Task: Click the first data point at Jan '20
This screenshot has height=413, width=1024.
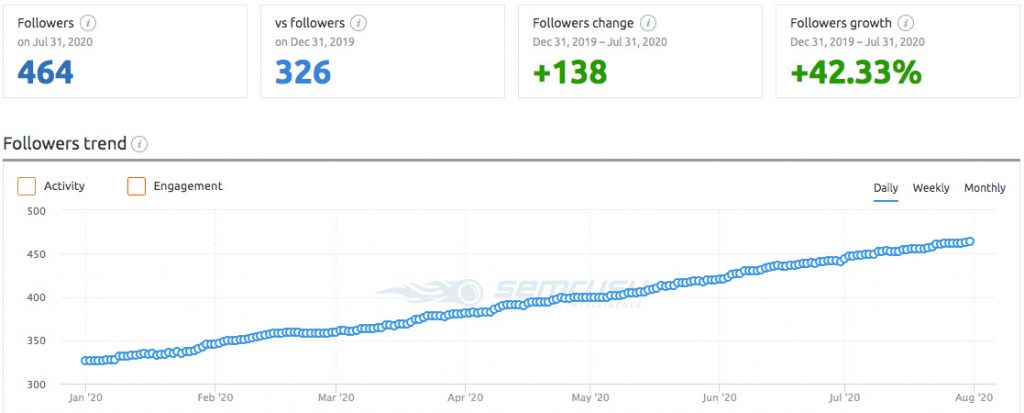Action: [86, 361]
